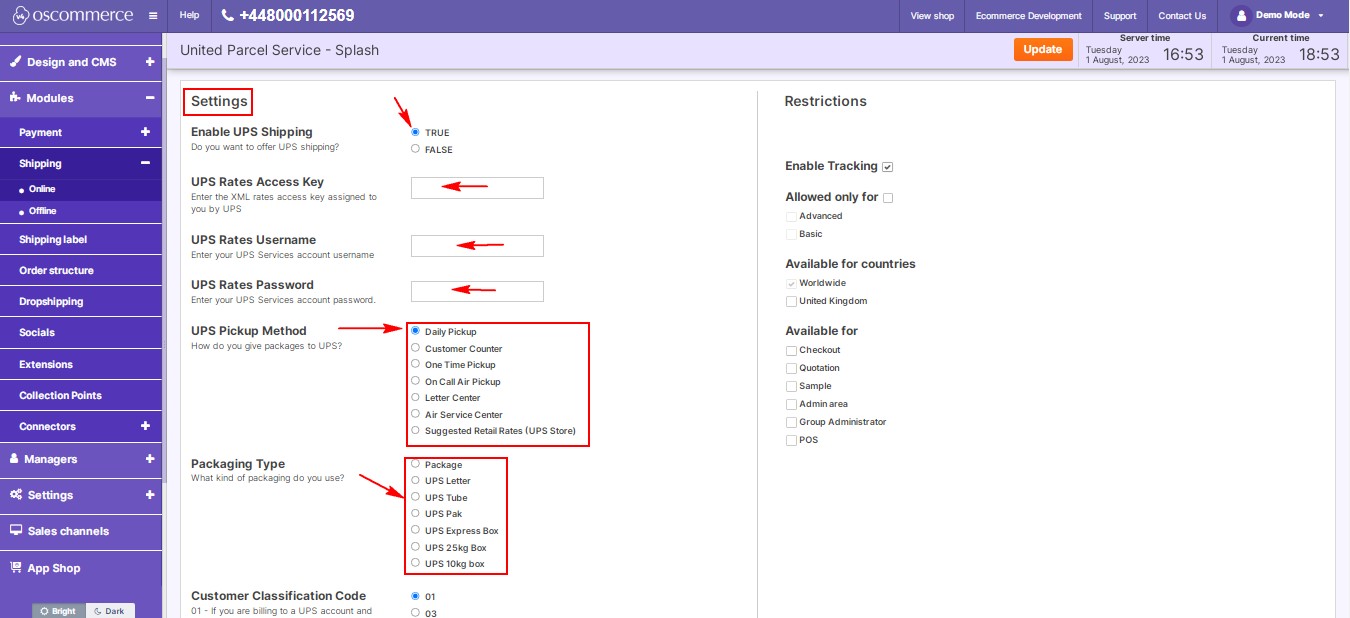Click the Sales channels monitor icon
This screenshot has width=1350, height=618.
16,531
